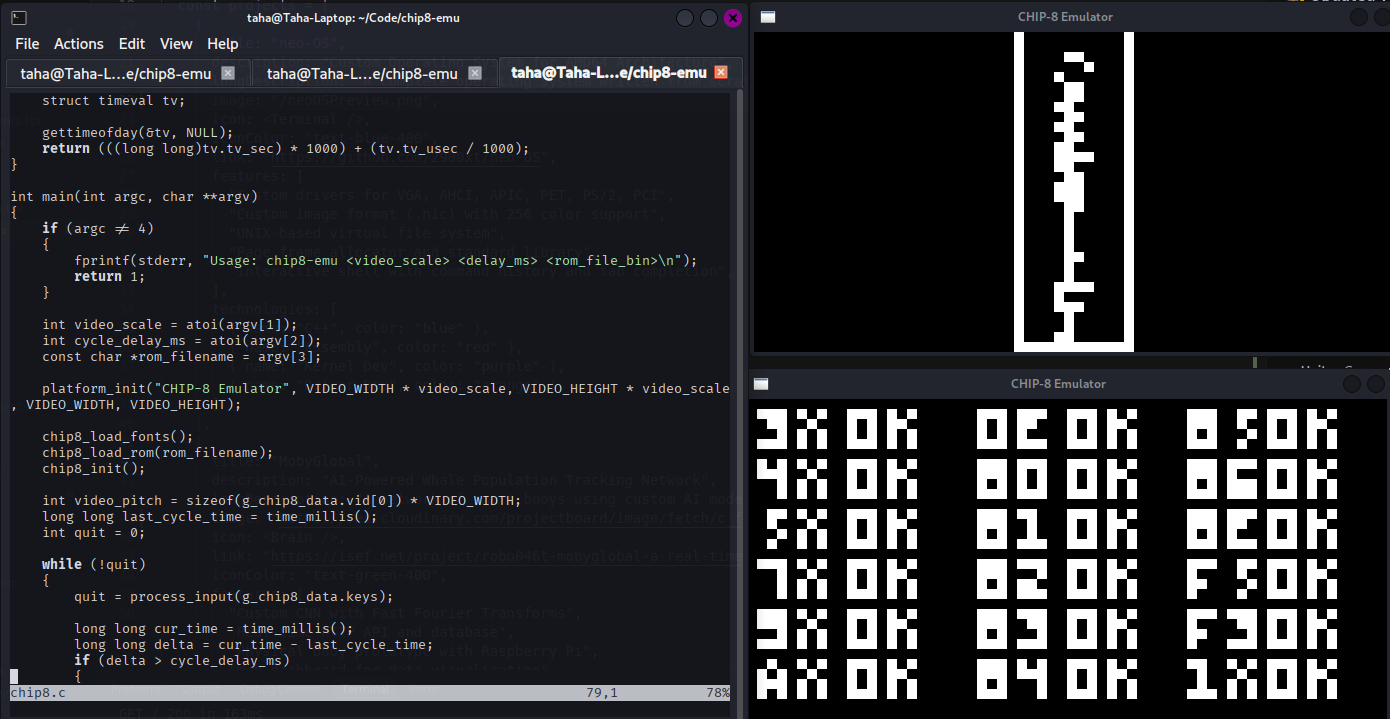
Task: Click the 'int video_pitch = sizeof' line
Action: [x=282, y=500]
